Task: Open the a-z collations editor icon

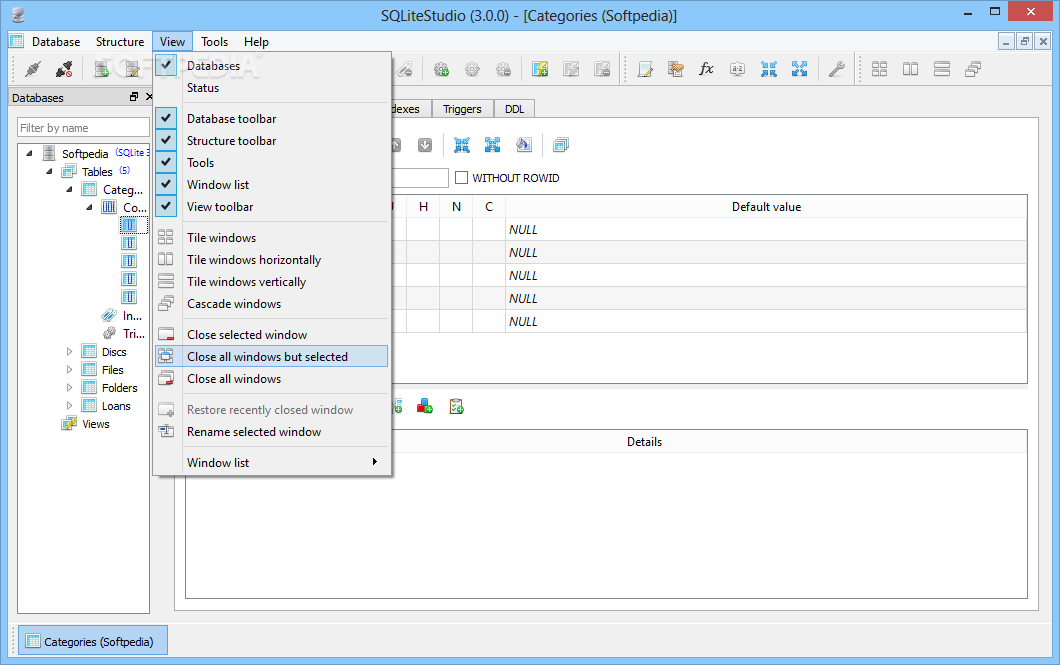Action: [x=738, y=69]
